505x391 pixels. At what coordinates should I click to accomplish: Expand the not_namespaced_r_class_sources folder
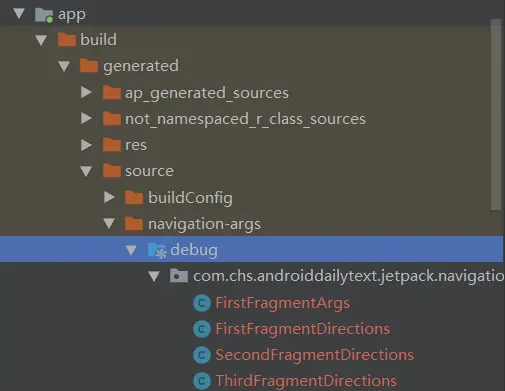click(86, 118)
